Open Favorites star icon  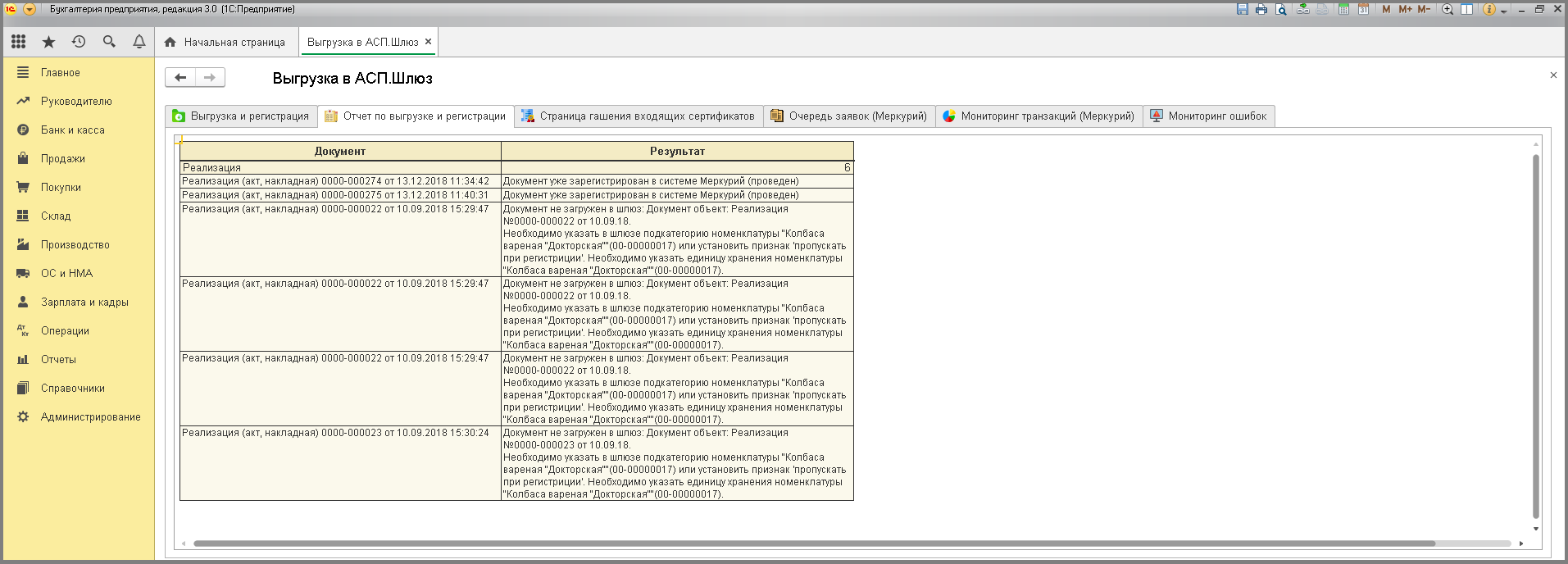tap(48, 42)
